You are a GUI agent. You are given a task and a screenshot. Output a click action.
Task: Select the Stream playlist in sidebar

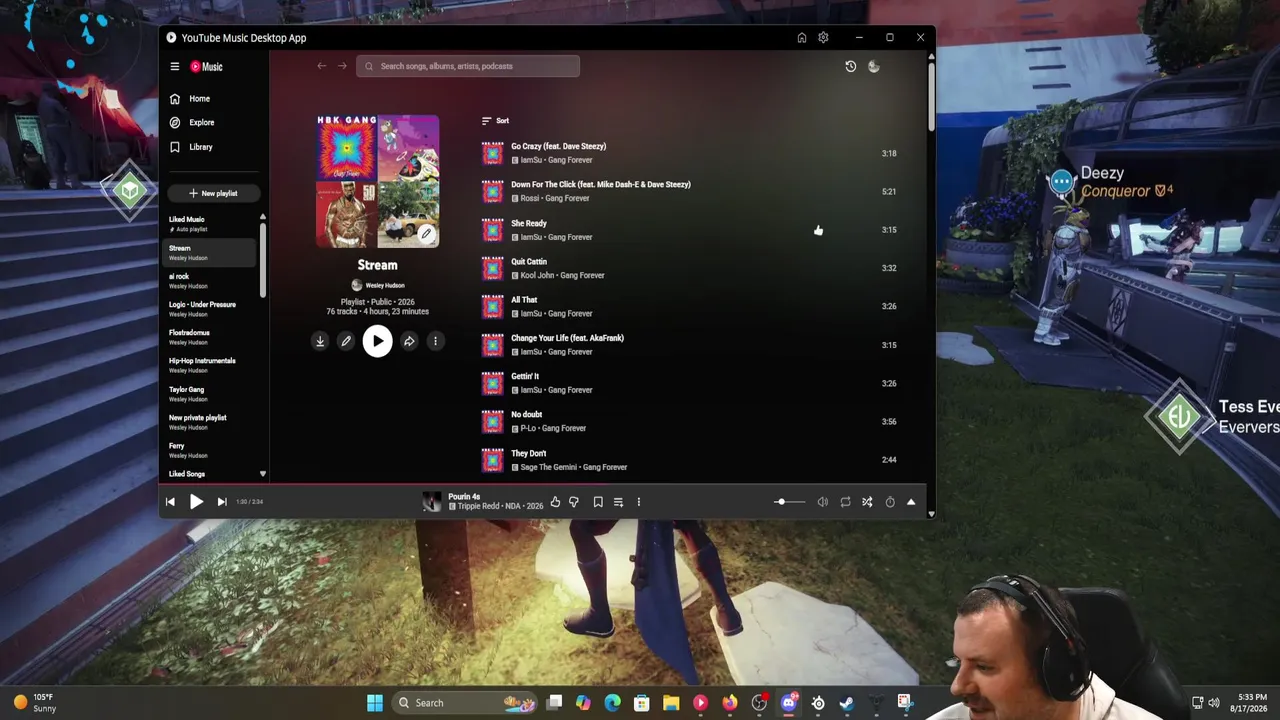tap(210, 253)
